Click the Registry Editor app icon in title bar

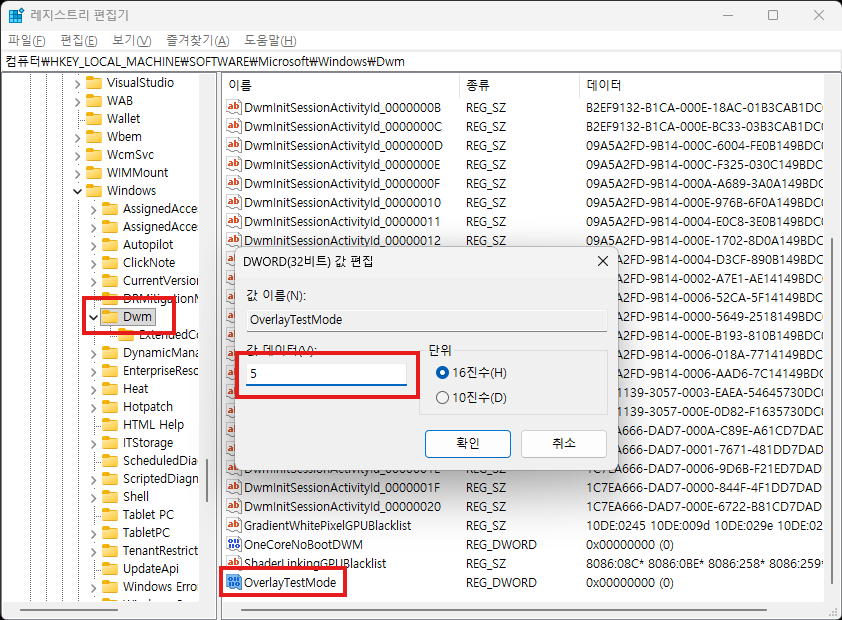point(17,15)
